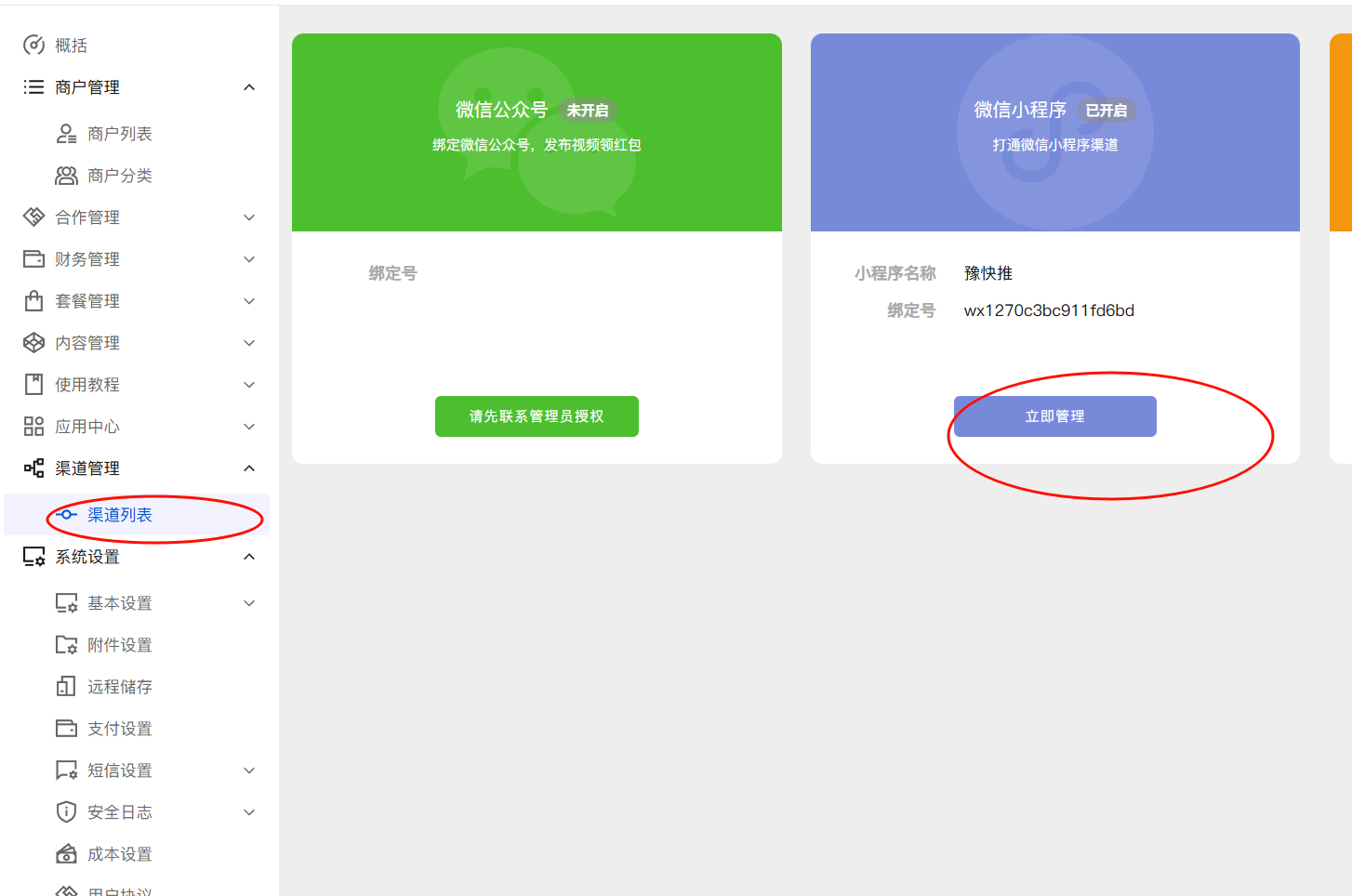
Task: Click the blue 微信小程序 card header
Action: 1055,132
